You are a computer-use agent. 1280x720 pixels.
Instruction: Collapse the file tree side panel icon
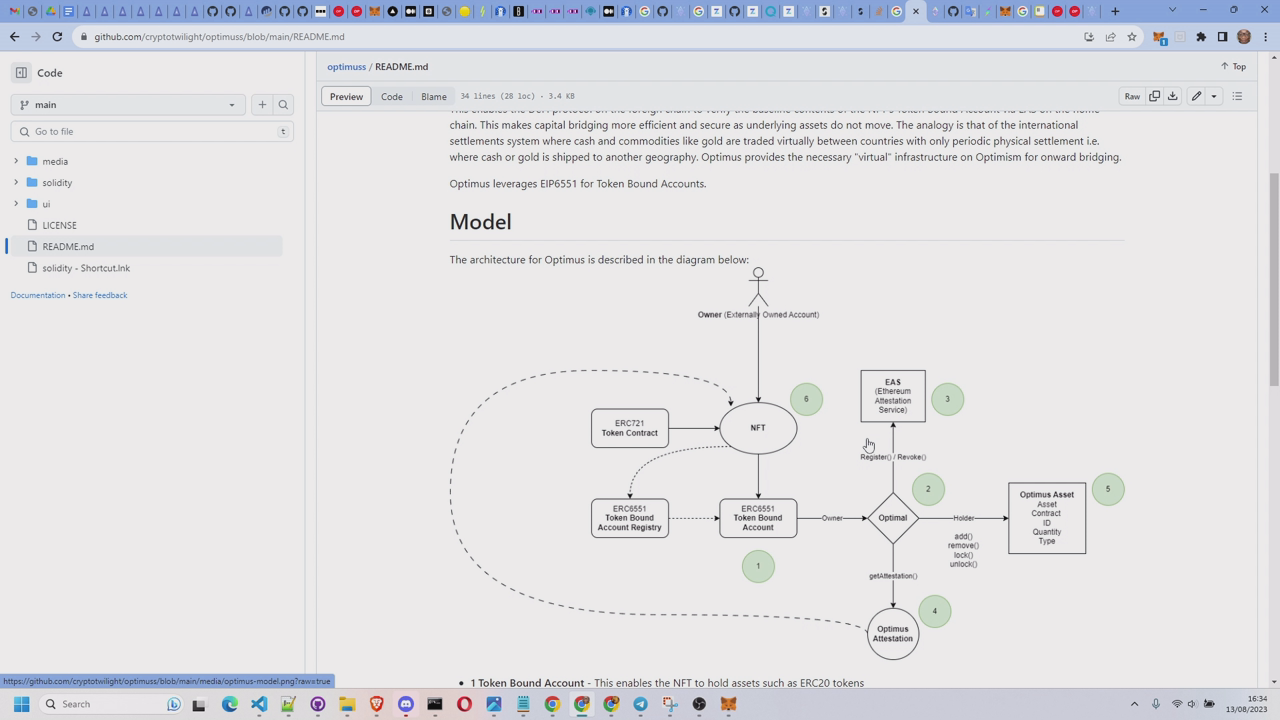point(21,73)
